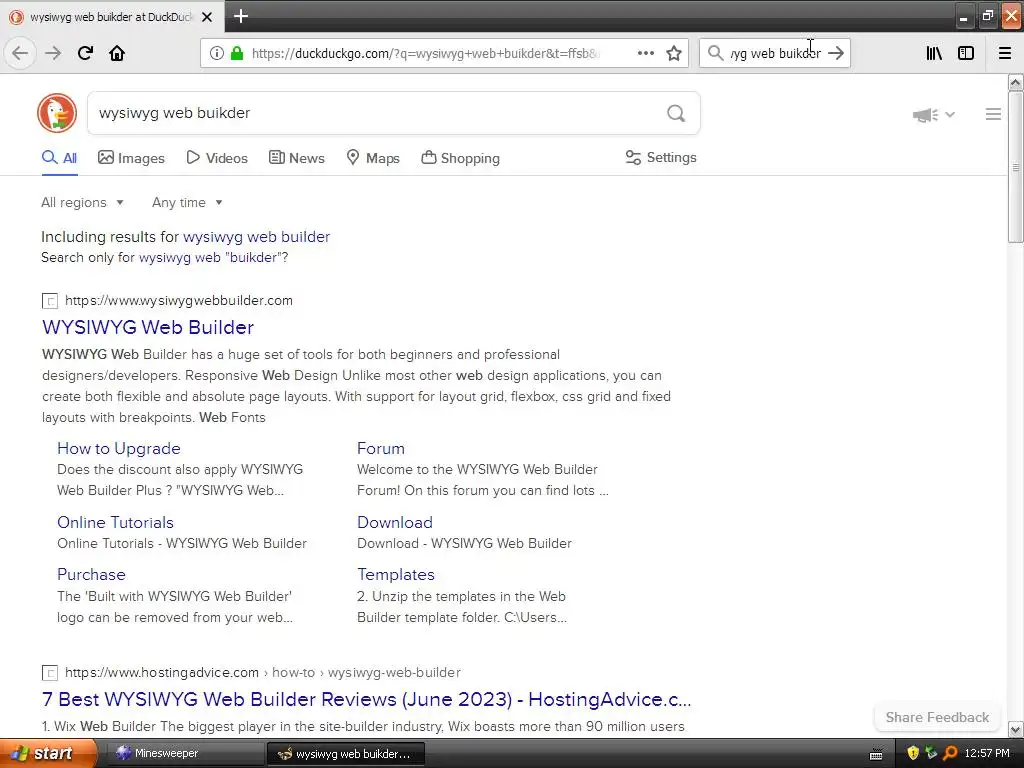This screenshot has width=1024, height=768.
Task: Click the DuckDuckGo duck logo
Action: [57, 113]
